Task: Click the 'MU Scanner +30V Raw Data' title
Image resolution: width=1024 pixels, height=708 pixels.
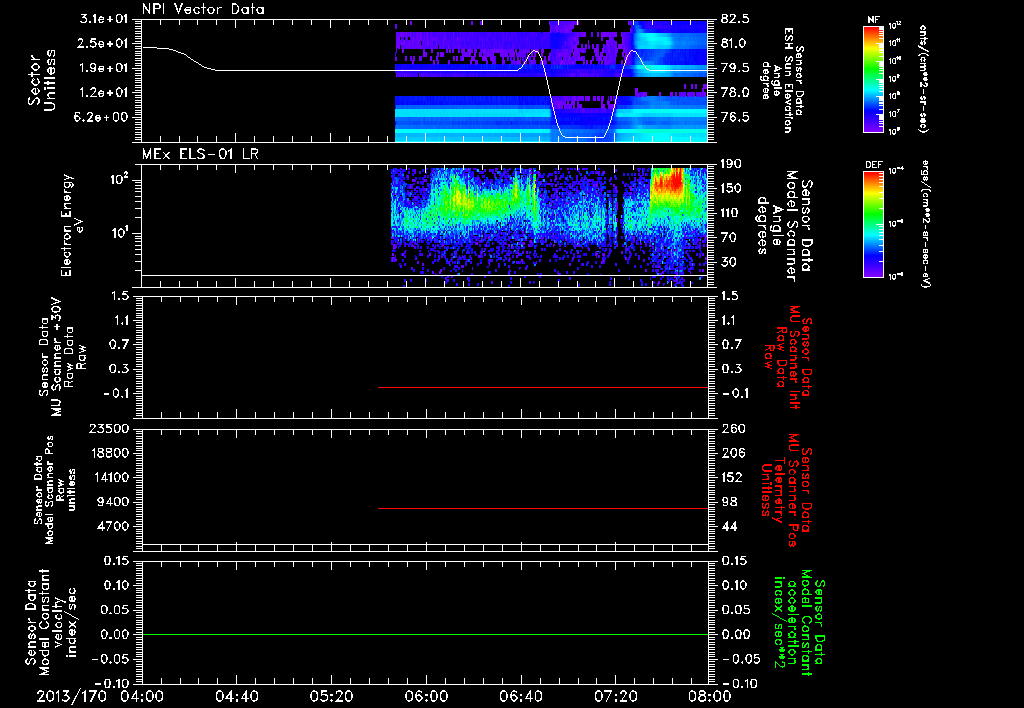Action: point(62,357)
